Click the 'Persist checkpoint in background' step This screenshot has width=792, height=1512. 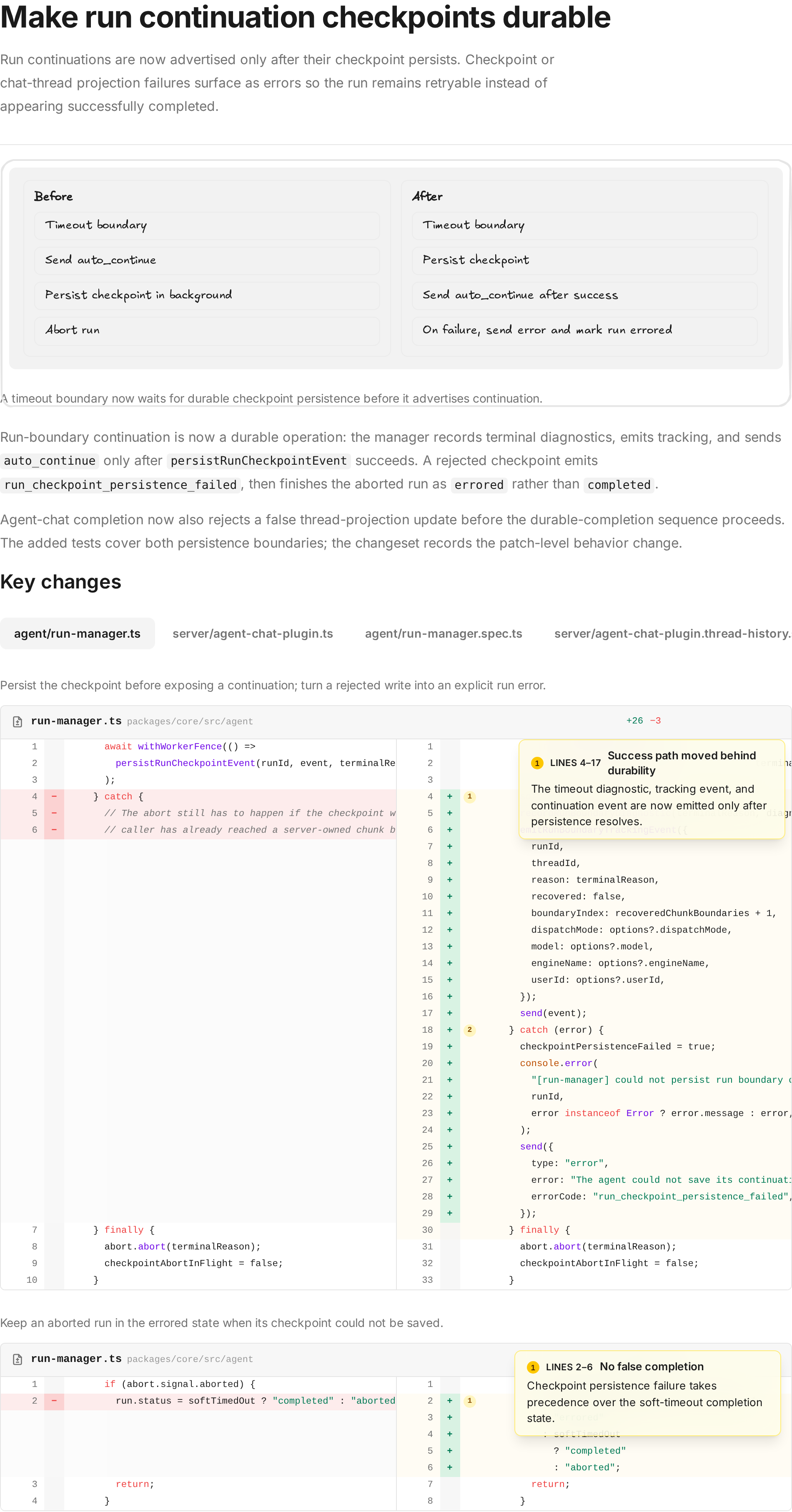[207, 295]
